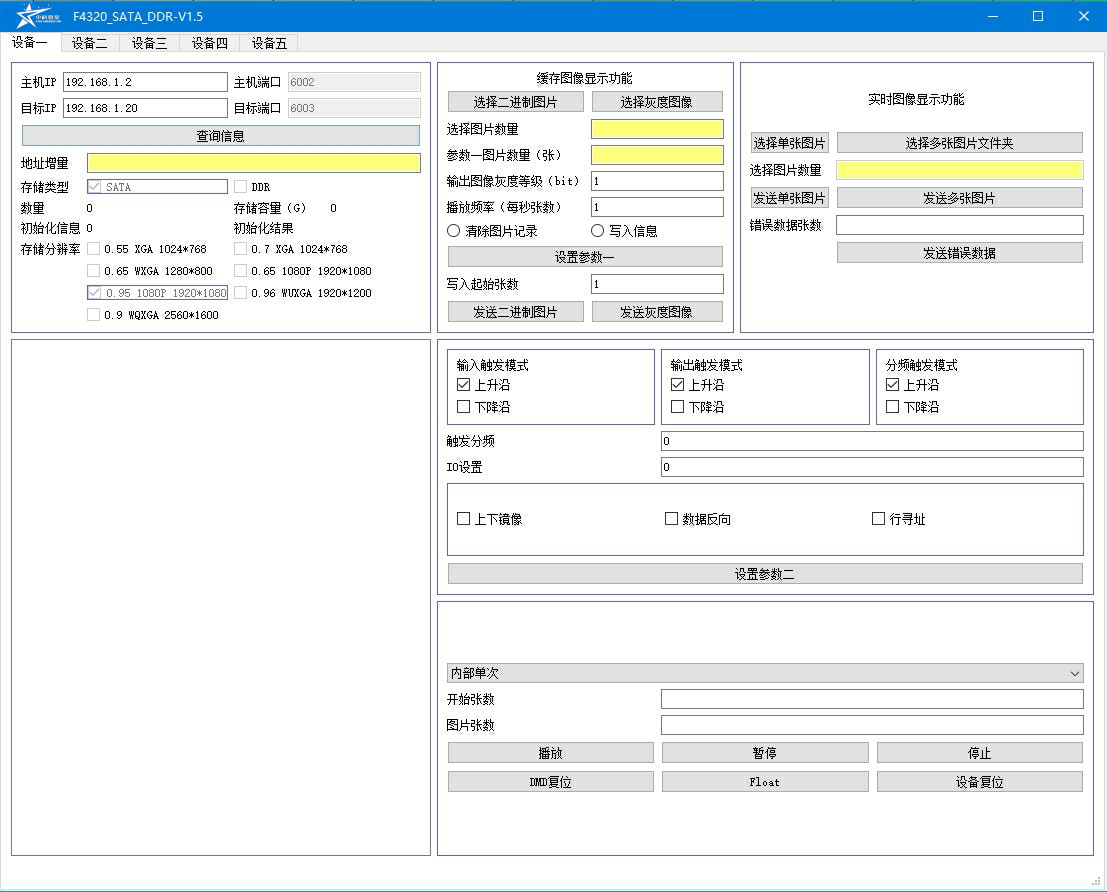Click the 错误数据张数 input field
The height and width of the screenshot is (892, 1107).
[x=959, y=225]
